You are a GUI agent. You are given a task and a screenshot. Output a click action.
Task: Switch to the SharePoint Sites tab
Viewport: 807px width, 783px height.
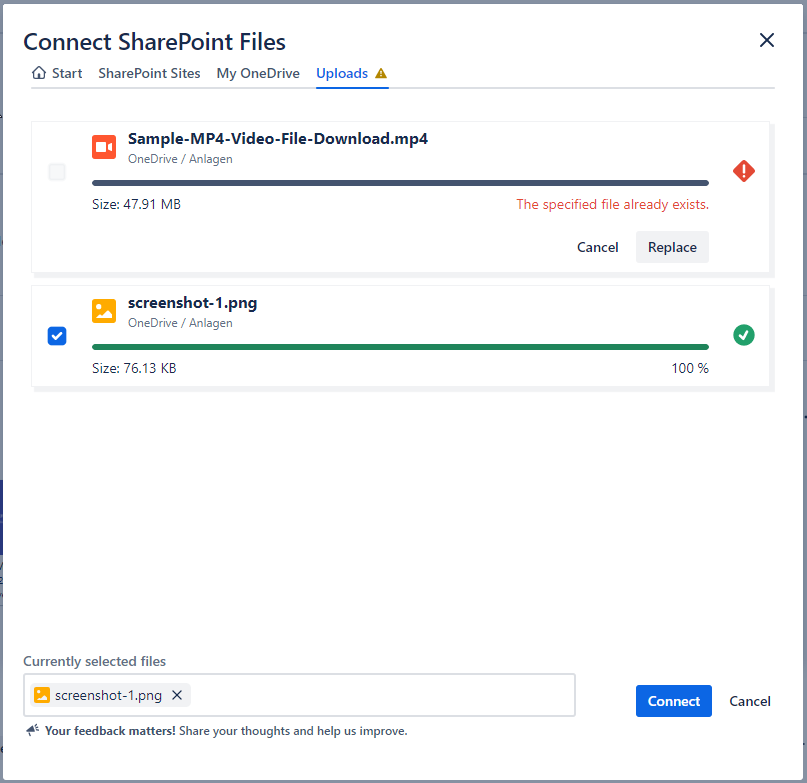coord(149,74)
